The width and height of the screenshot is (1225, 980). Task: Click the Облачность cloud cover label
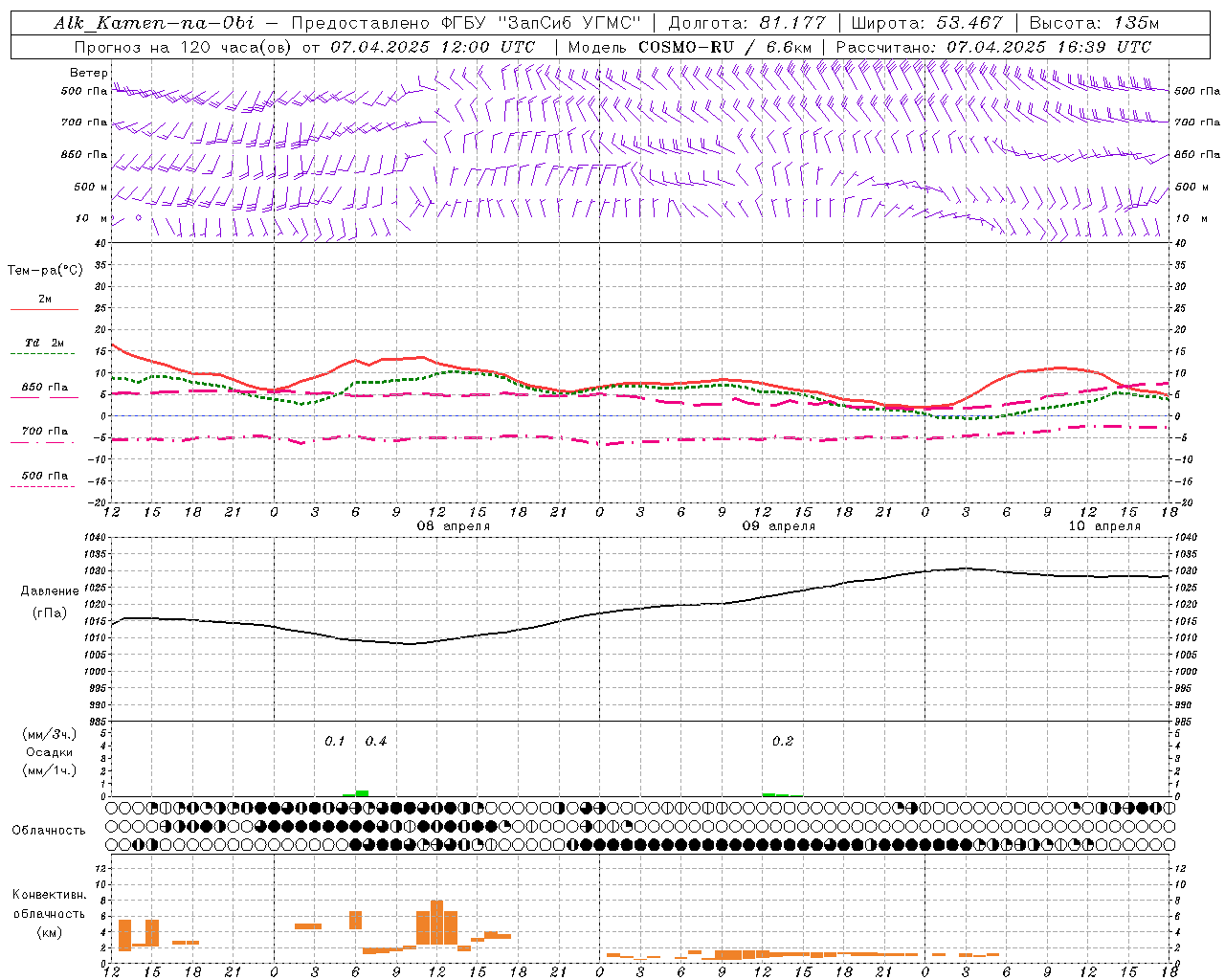click(49, 831)
